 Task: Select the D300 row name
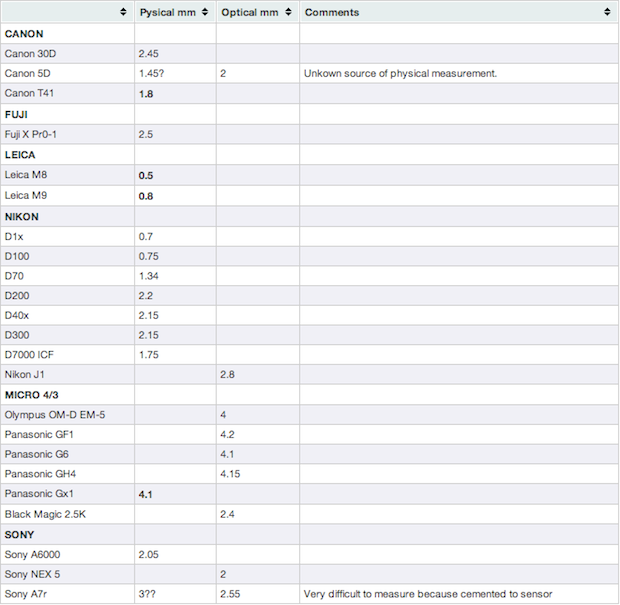click(x=17, y=335)
